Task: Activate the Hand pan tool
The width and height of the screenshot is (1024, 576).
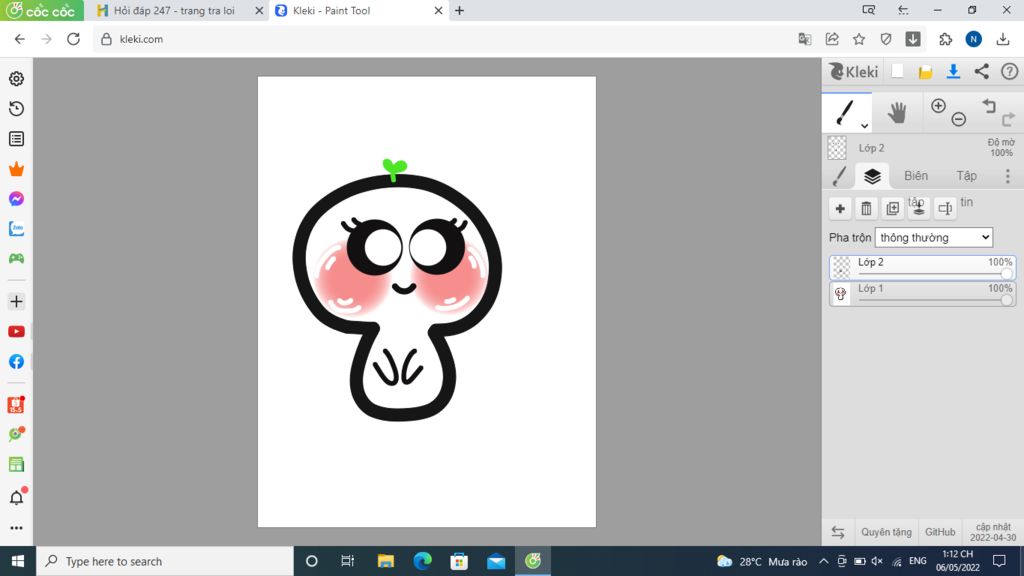Action: (897, 112)
